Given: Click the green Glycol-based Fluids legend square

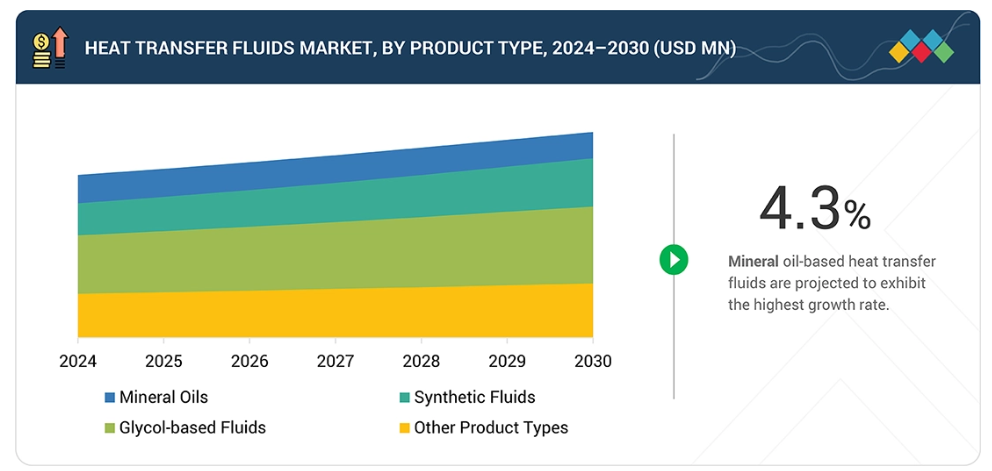Looking at the screenshot, I should click(x=109, y=428).
